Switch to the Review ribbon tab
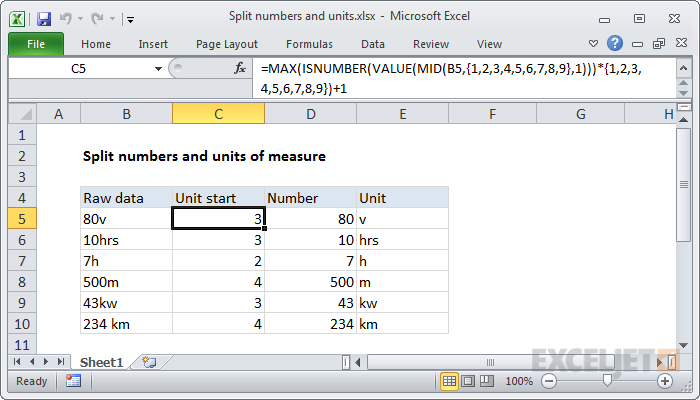Image resolution: width=700 pixels, height=400 pixels. 431,44
